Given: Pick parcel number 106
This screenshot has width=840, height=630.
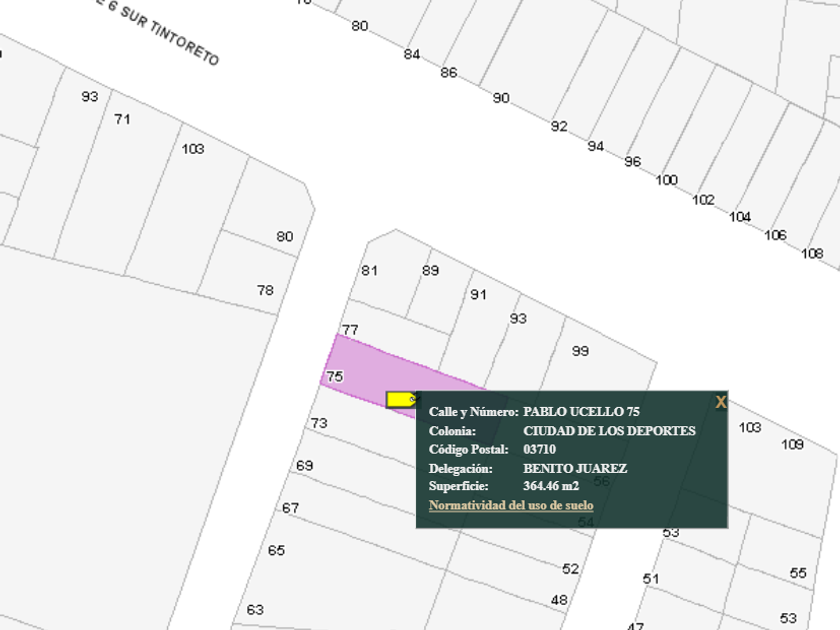Looking at the screenshot, I should pos(775,235).
